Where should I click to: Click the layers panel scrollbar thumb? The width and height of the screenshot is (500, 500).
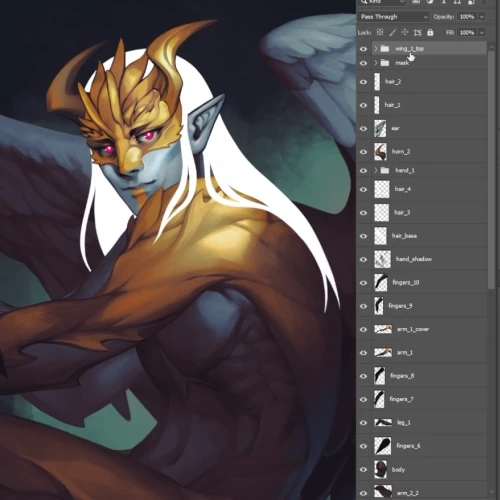pyautogui.click(x=491, y=170)
